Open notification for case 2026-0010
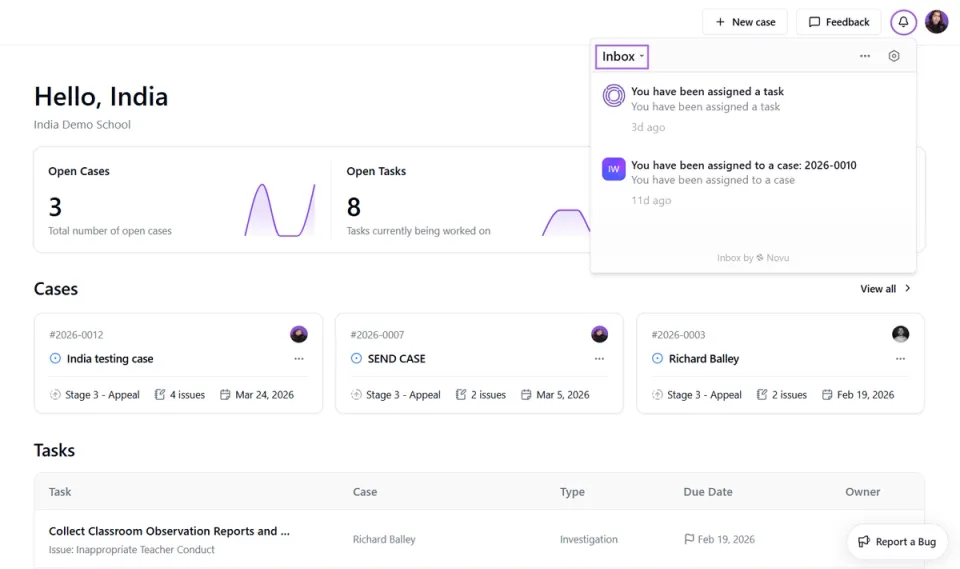Viewport: 960px width, 569px height. tap(753, 182)
